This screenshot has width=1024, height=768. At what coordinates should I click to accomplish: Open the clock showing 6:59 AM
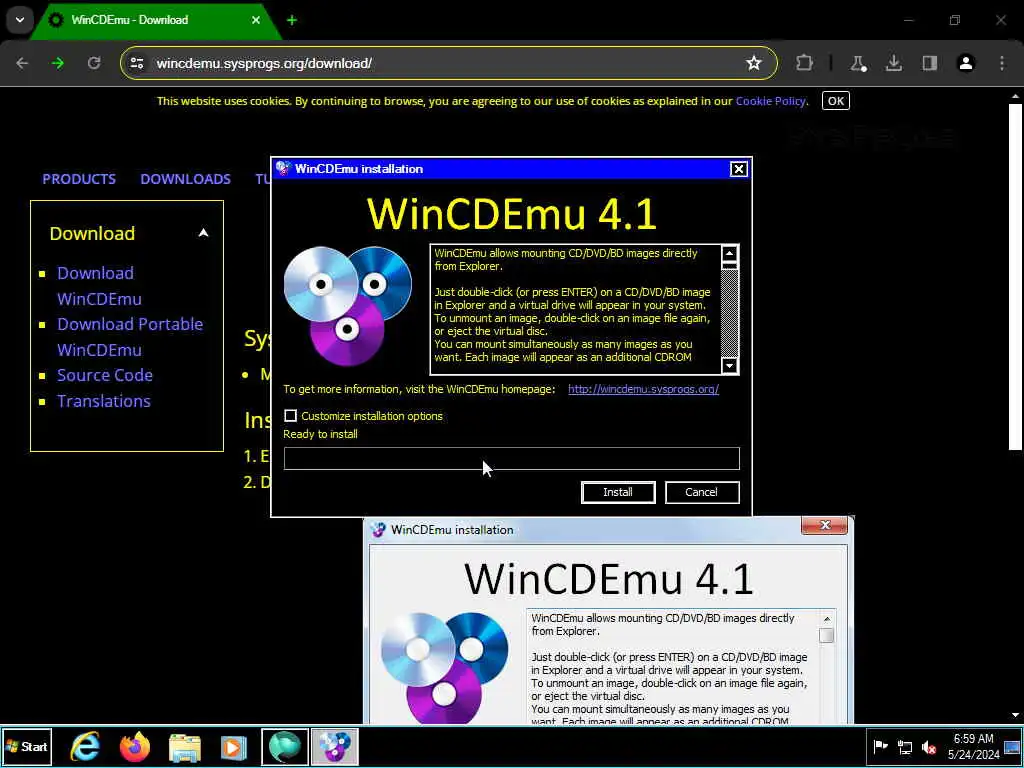click(974, 747)
